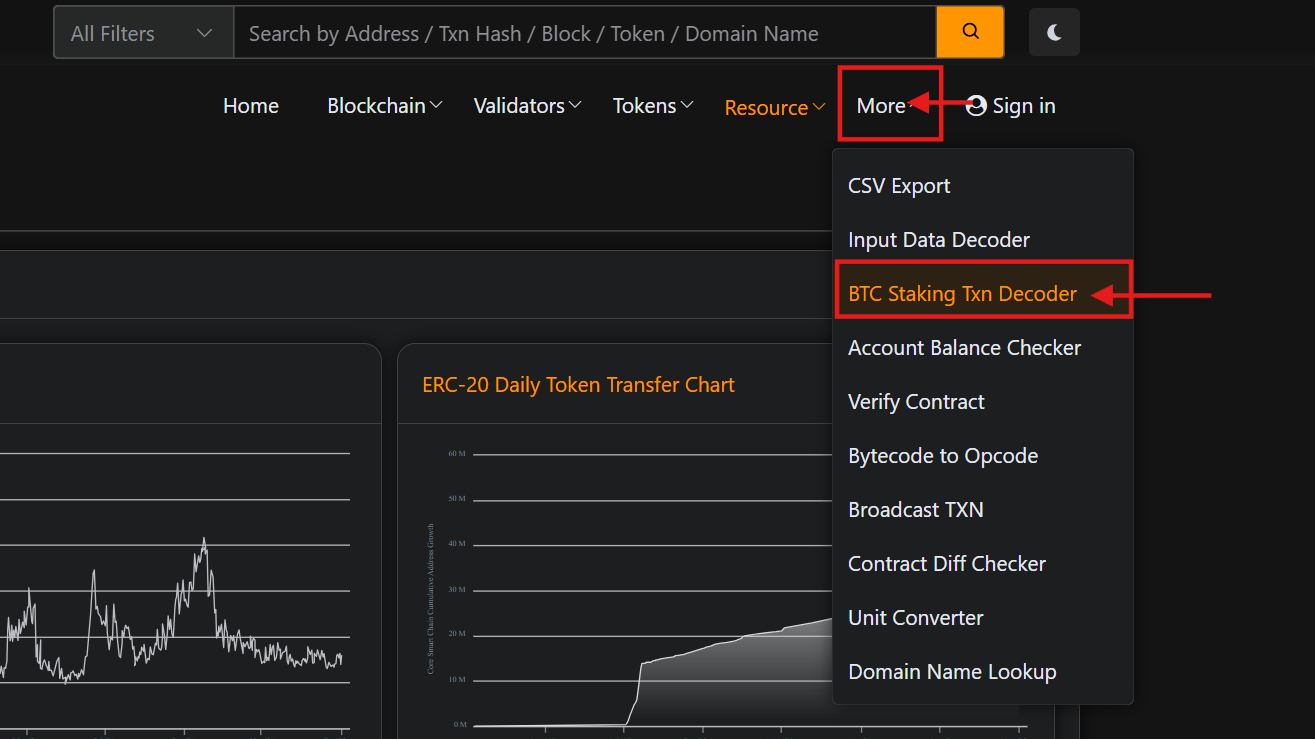Open the Resource menu

click(774, 107)
